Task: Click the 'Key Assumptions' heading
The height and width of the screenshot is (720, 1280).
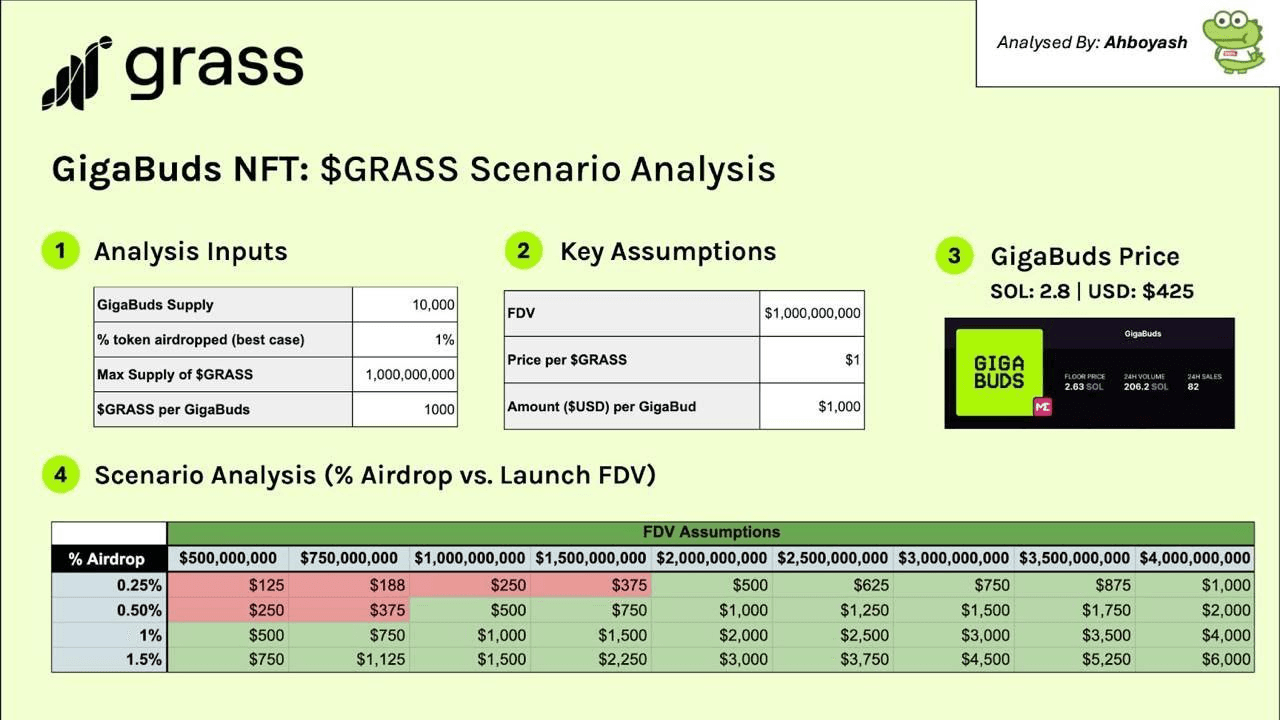Action: [x=668, y=251]
